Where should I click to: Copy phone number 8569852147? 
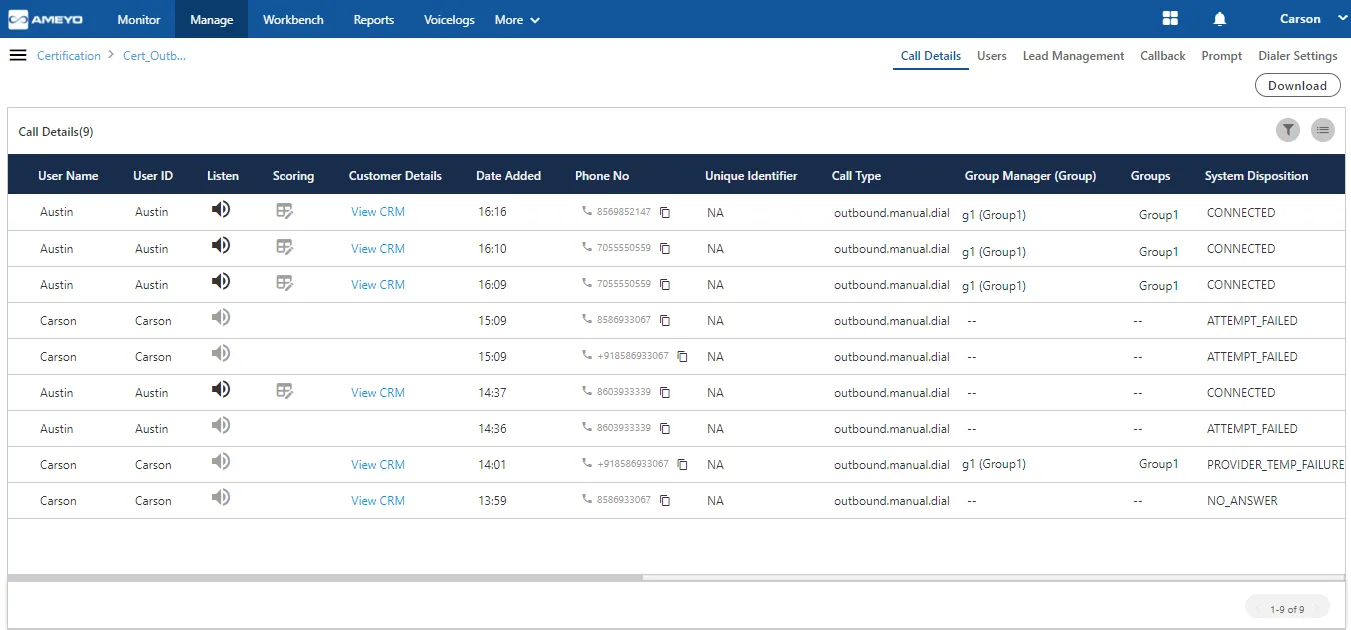pyautogui.click(x=665, y=213)
